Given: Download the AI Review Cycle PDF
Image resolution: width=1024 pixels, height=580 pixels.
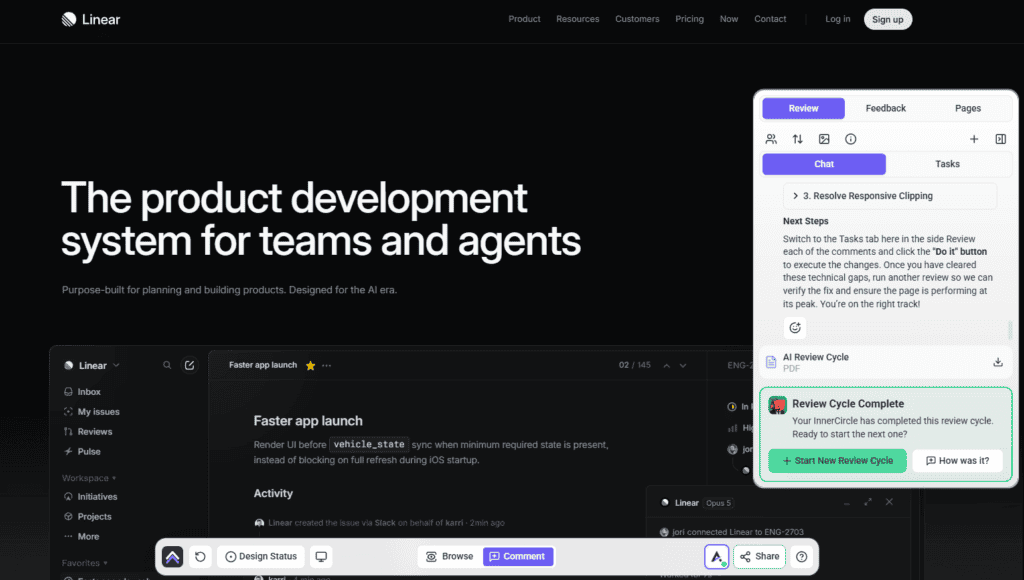Looking at the screenshot, I should click(x=998, y=362).
